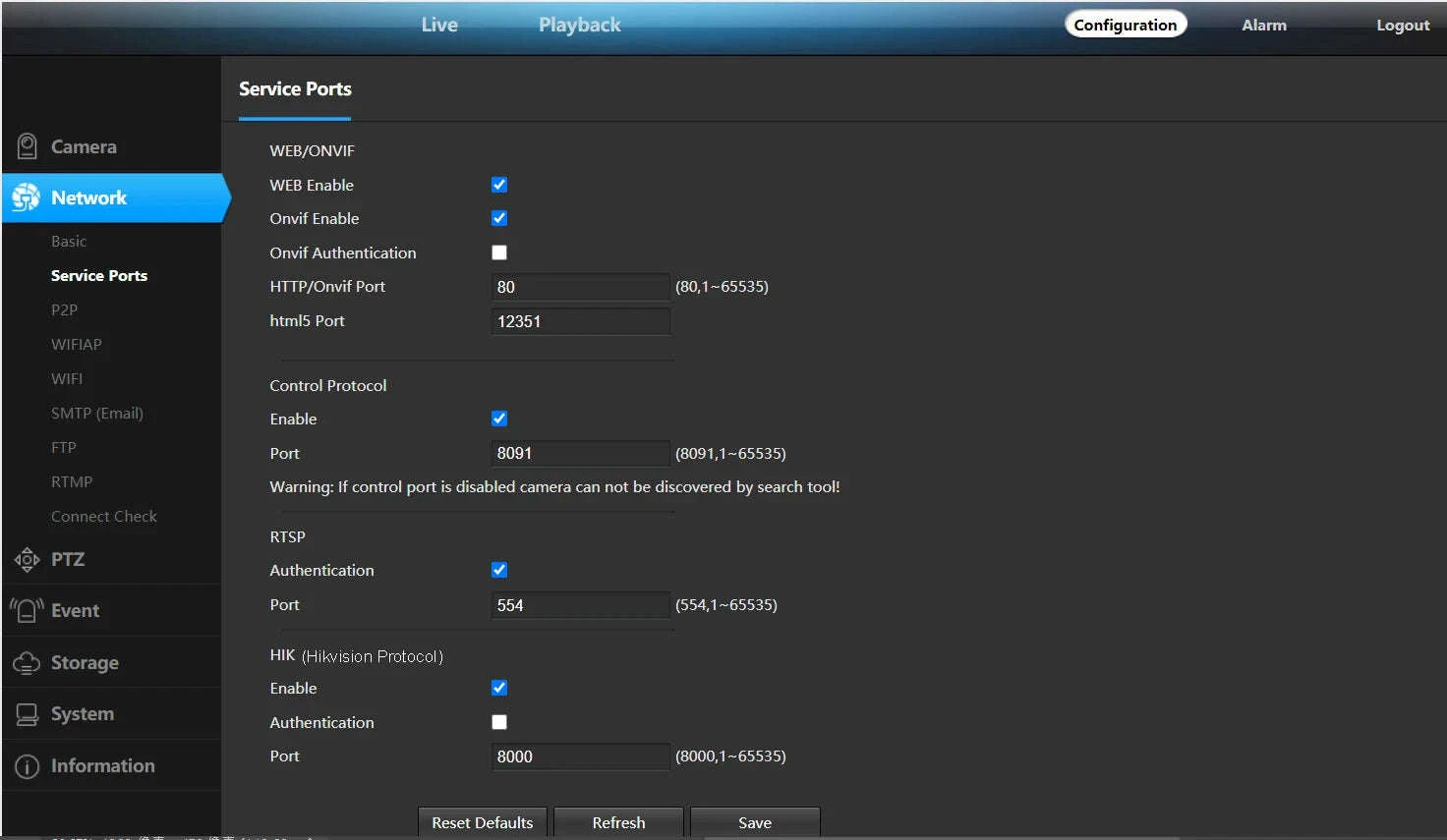Click Logout in the top bar
This screenshot has height=840, width=1447.
click(x=1402, y=26)
